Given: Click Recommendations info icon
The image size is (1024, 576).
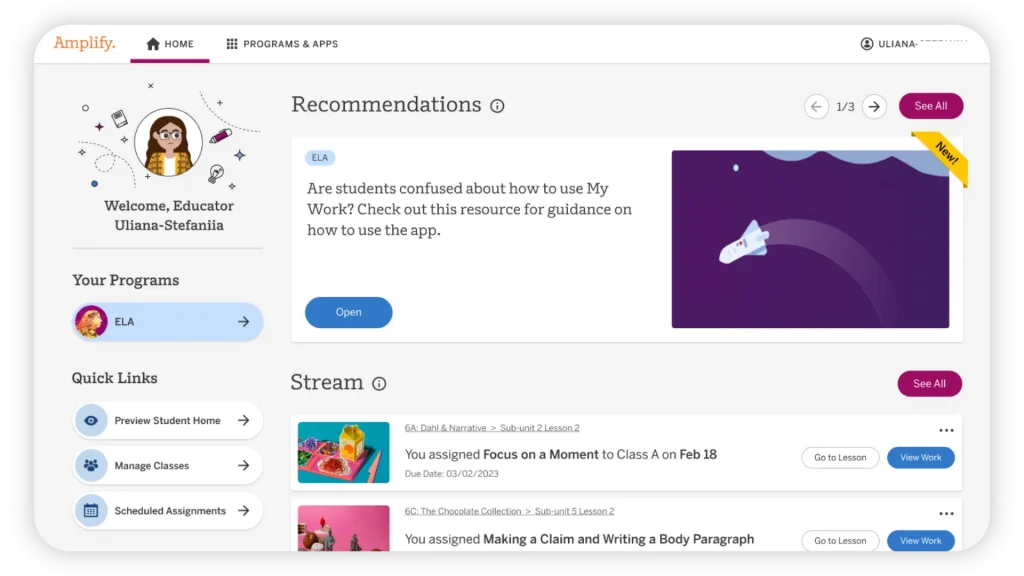Looking at the screenshot, I should tap(497, 106).
